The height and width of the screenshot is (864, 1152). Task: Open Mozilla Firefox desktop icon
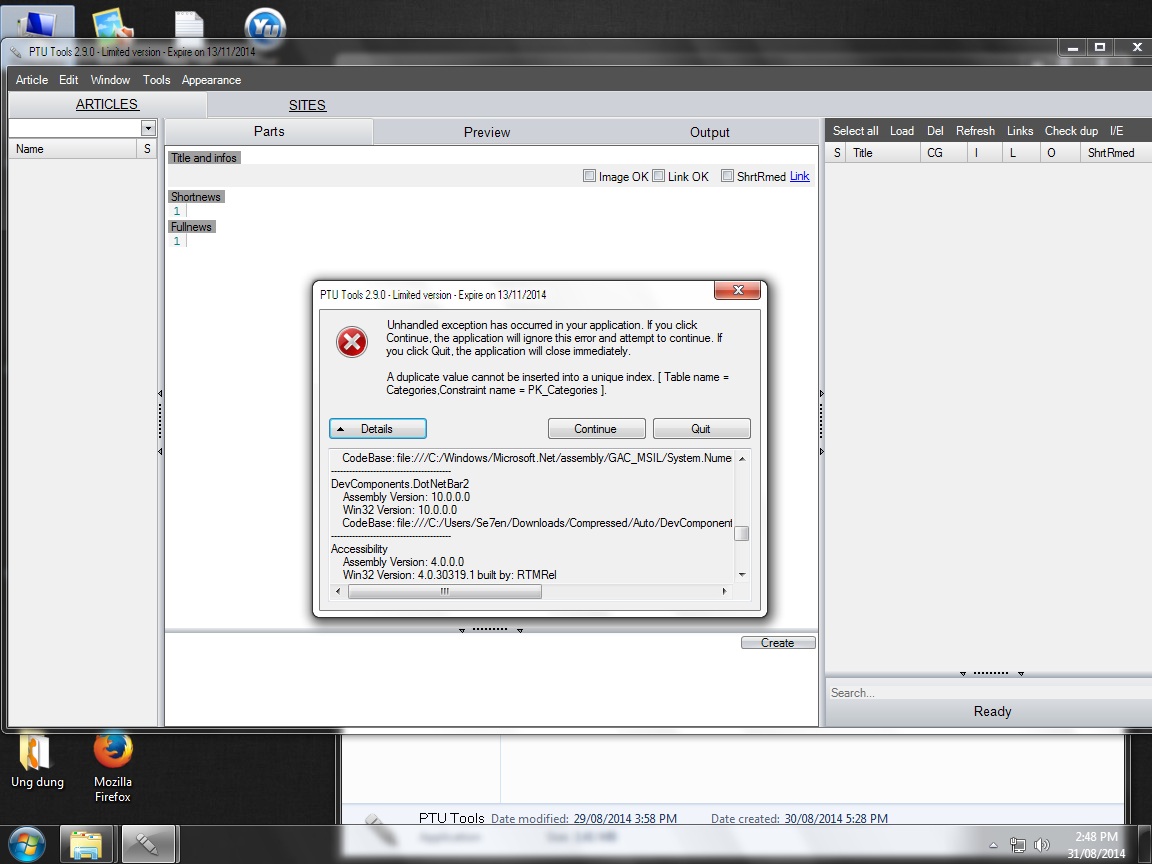(x=112, y=766)
